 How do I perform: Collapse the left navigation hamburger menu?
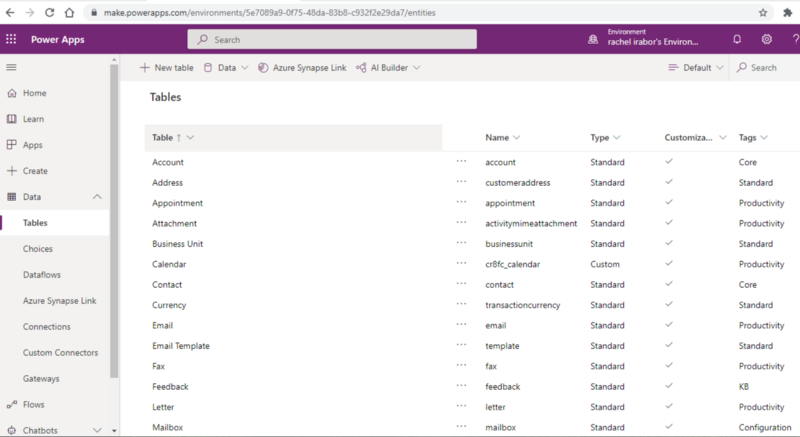tap(11, 67)
